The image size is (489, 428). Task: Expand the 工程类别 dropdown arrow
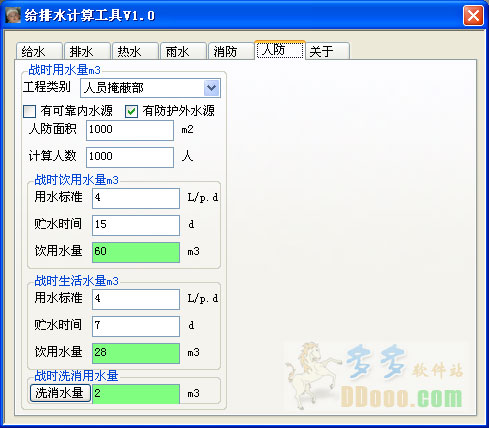click(x=212, y=88)
